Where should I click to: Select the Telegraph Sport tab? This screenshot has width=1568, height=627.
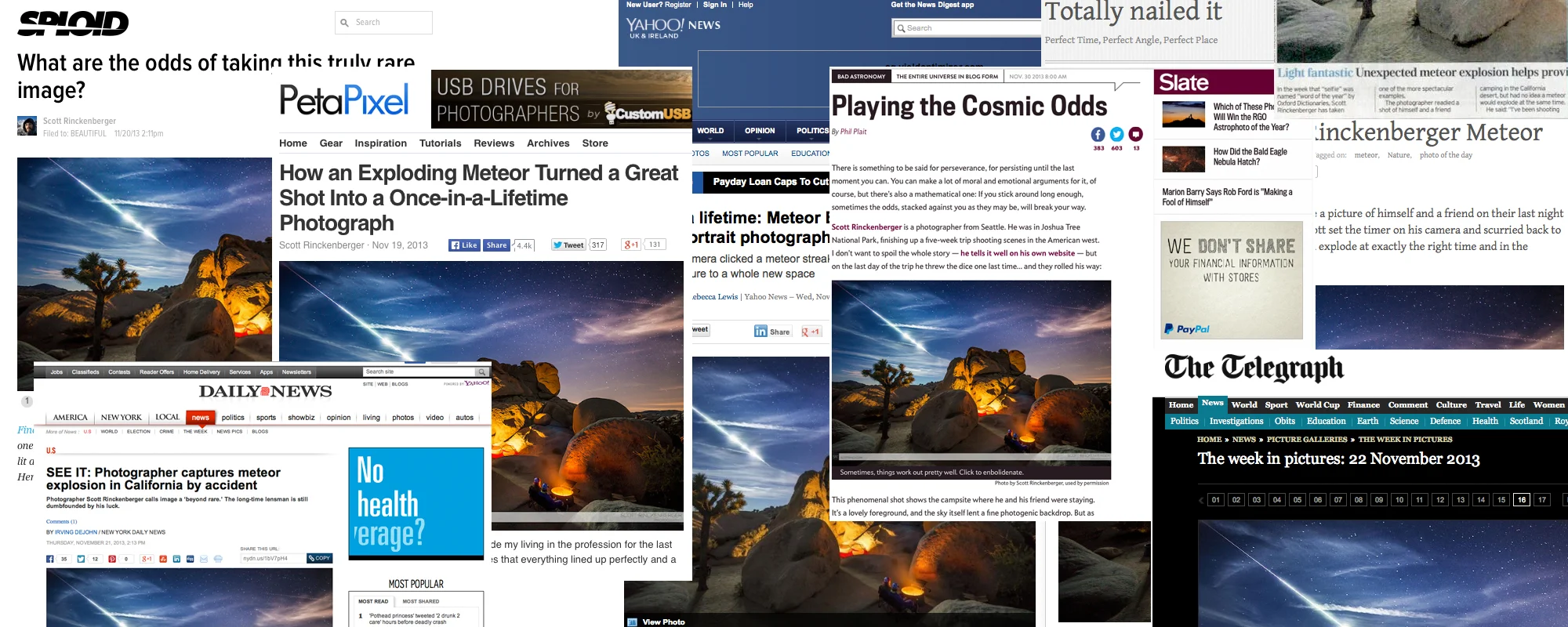[1276, 405]
